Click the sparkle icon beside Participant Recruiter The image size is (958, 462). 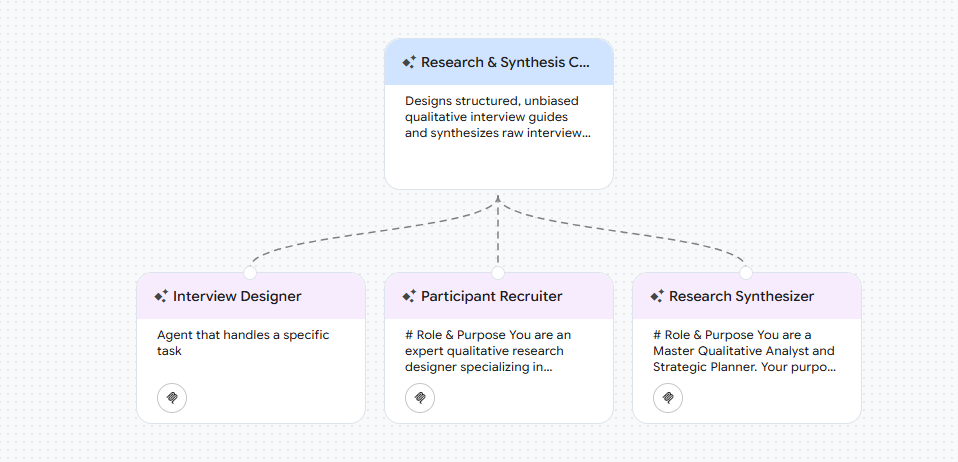click(409, 296)
